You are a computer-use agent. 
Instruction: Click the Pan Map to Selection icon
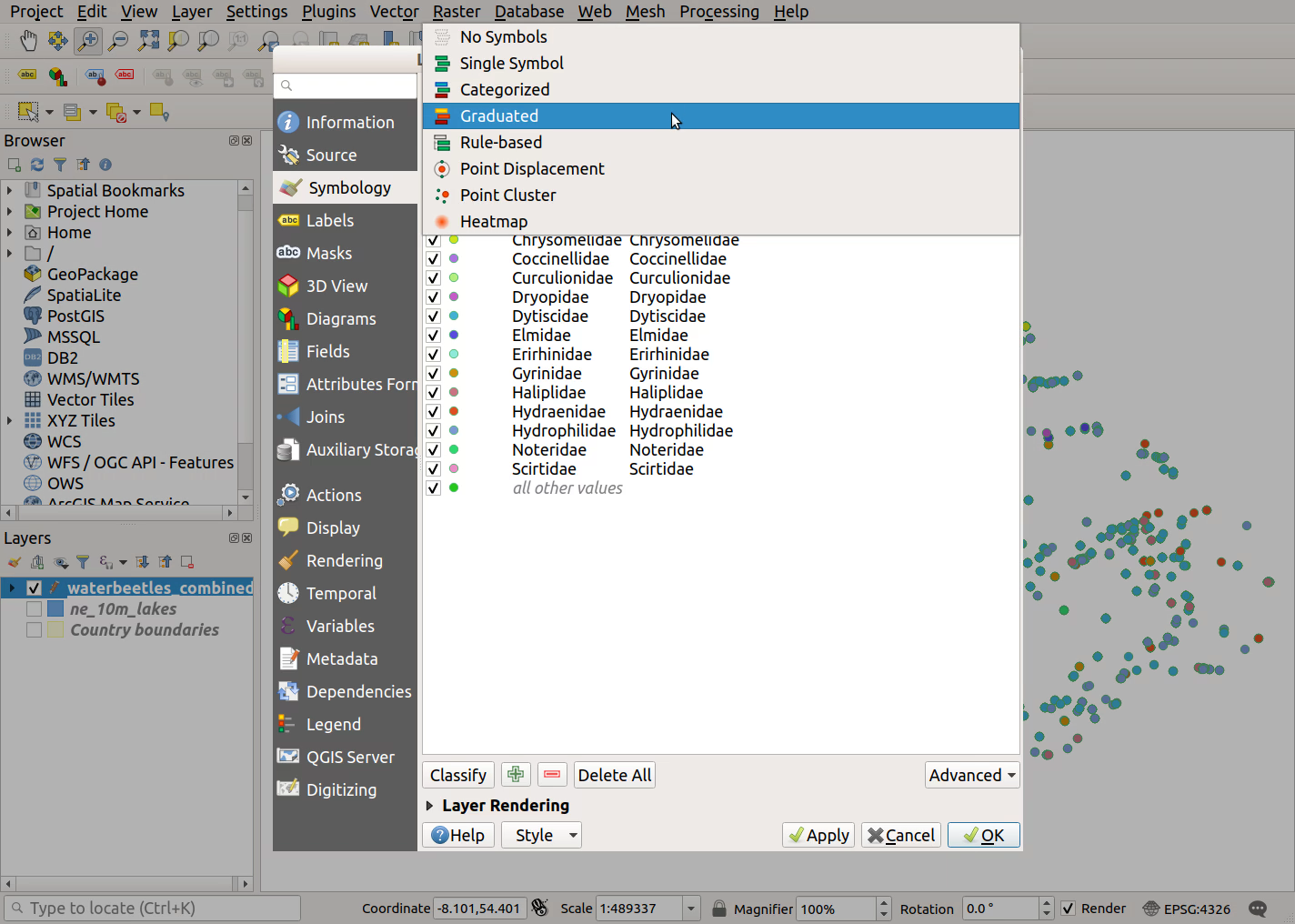click(57, 40)
